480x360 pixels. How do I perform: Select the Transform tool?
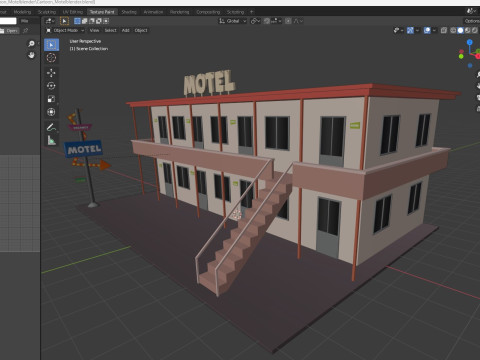51,112
